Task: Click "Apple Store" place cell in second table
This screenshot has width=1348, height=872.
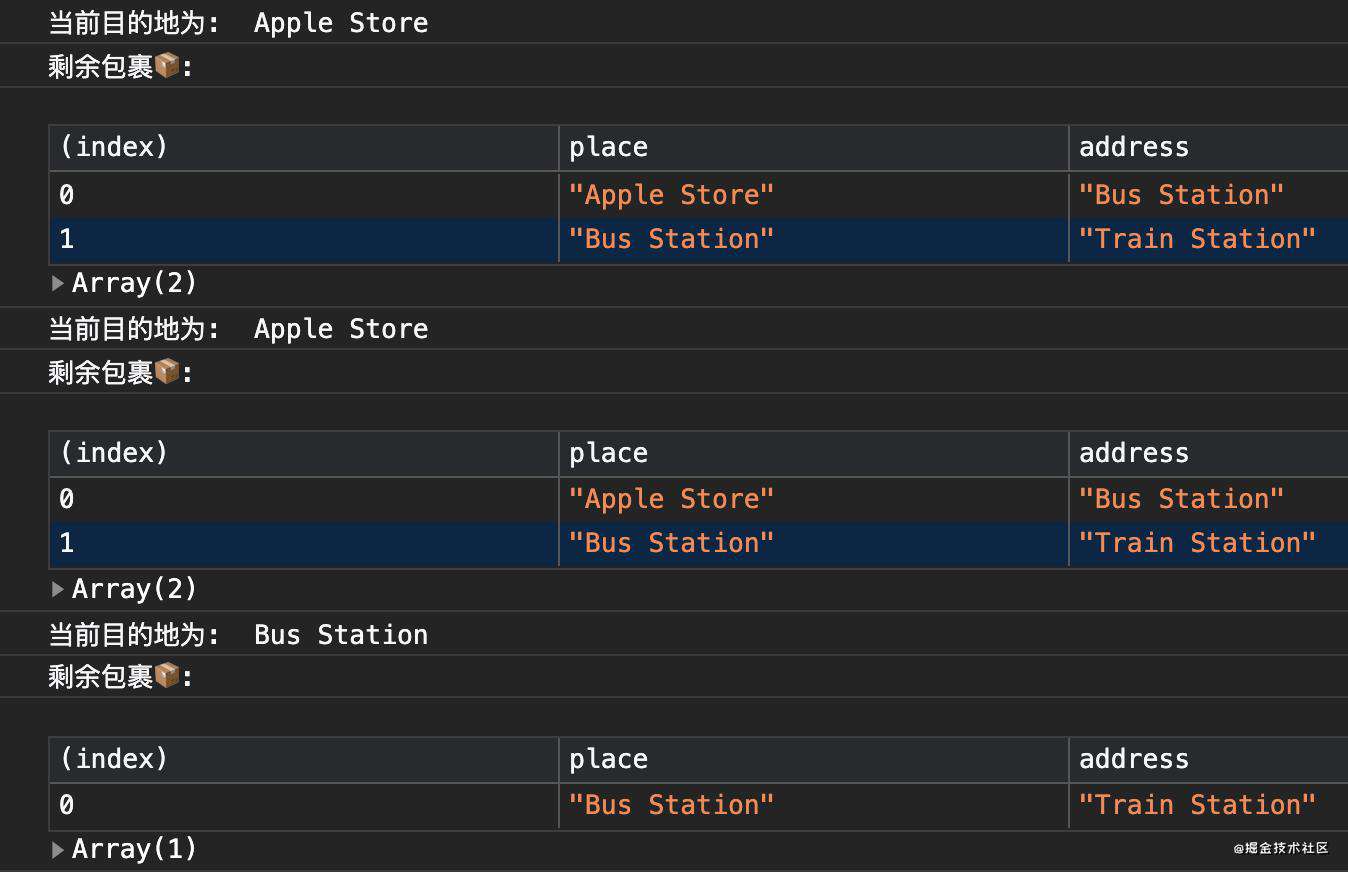Action: coord(813,499)
